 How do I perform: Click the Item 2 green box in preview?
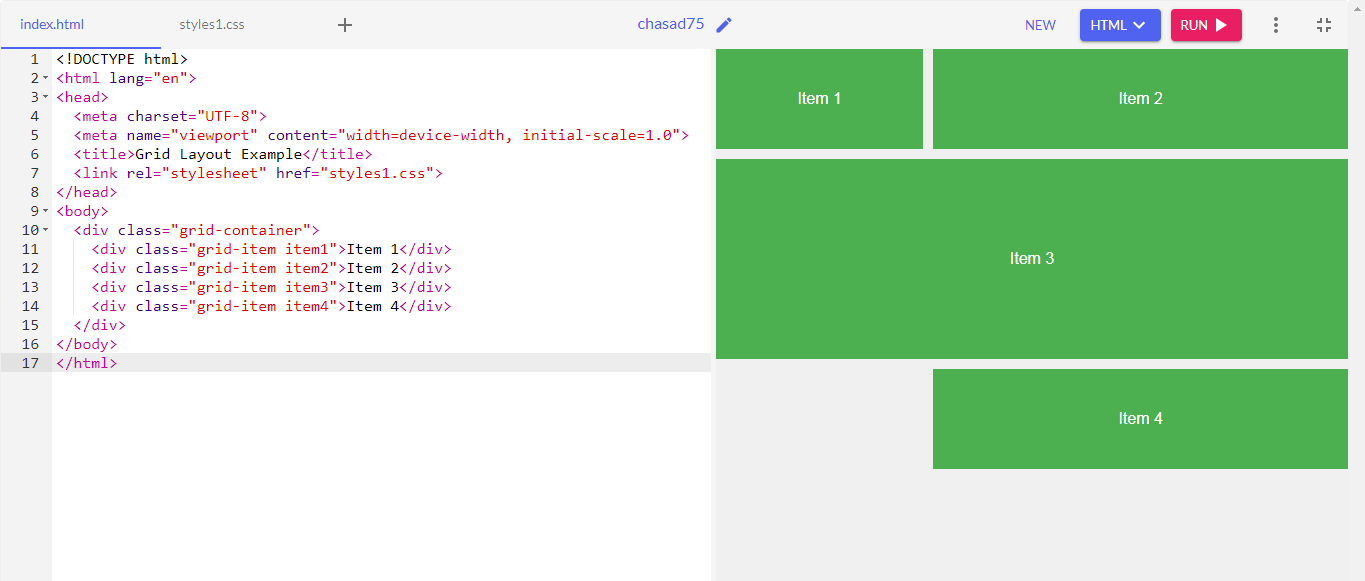(x=1140, y=98)
